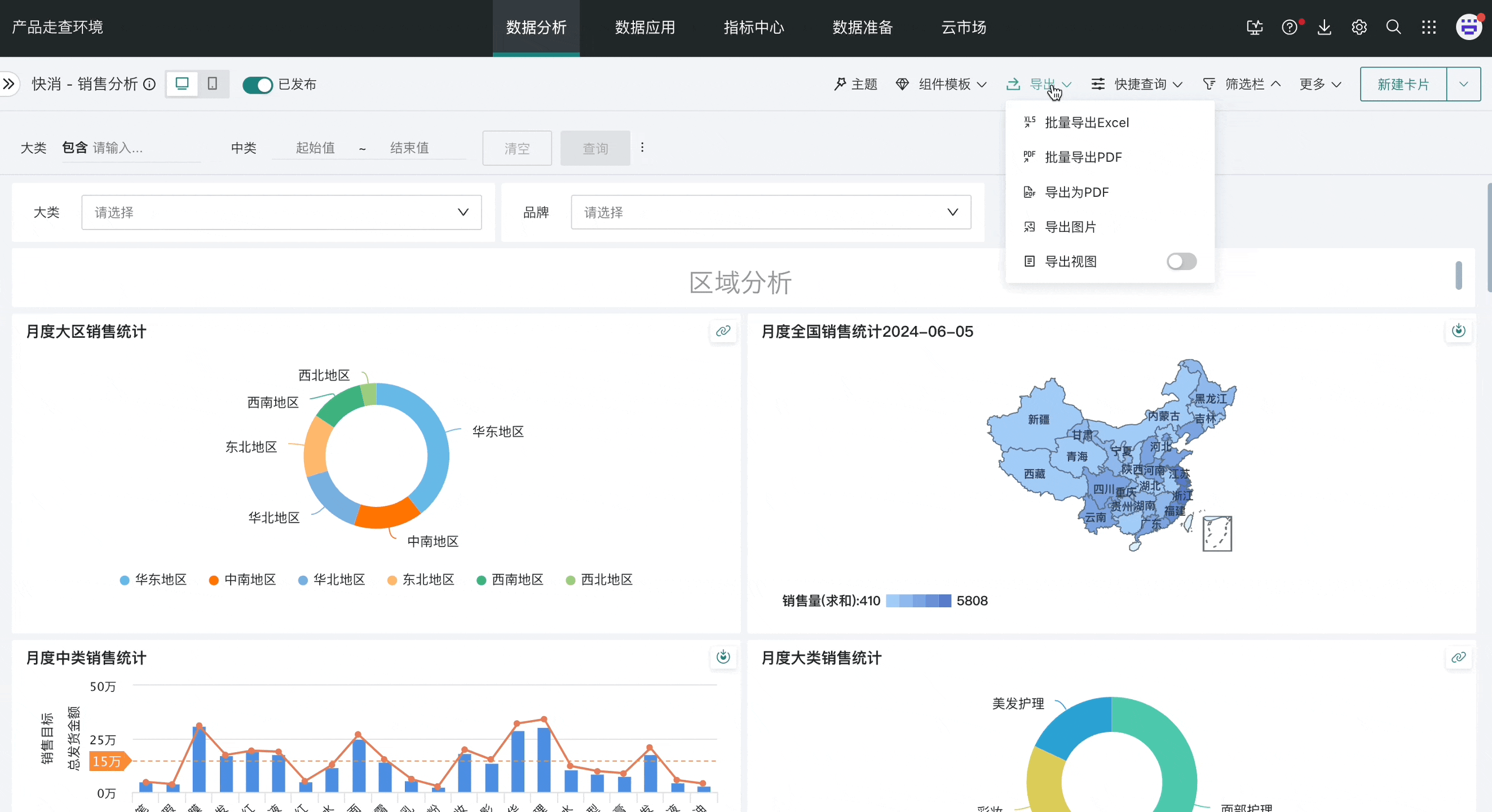The image size is (1492, 812).
Task: Open the 数据准备 tab
Action: pos(863,28)
